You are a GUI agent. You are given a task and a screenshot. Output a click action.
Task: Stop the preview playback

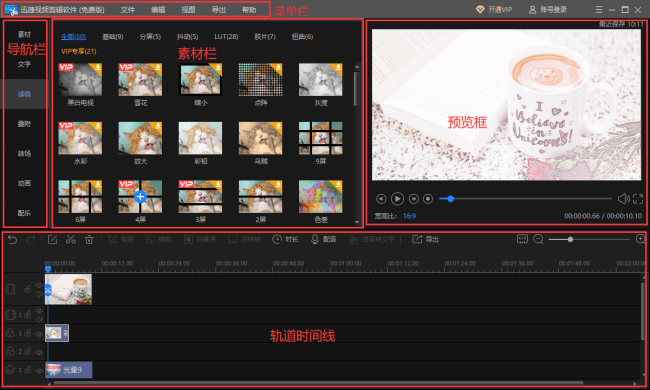pos(428,199)
